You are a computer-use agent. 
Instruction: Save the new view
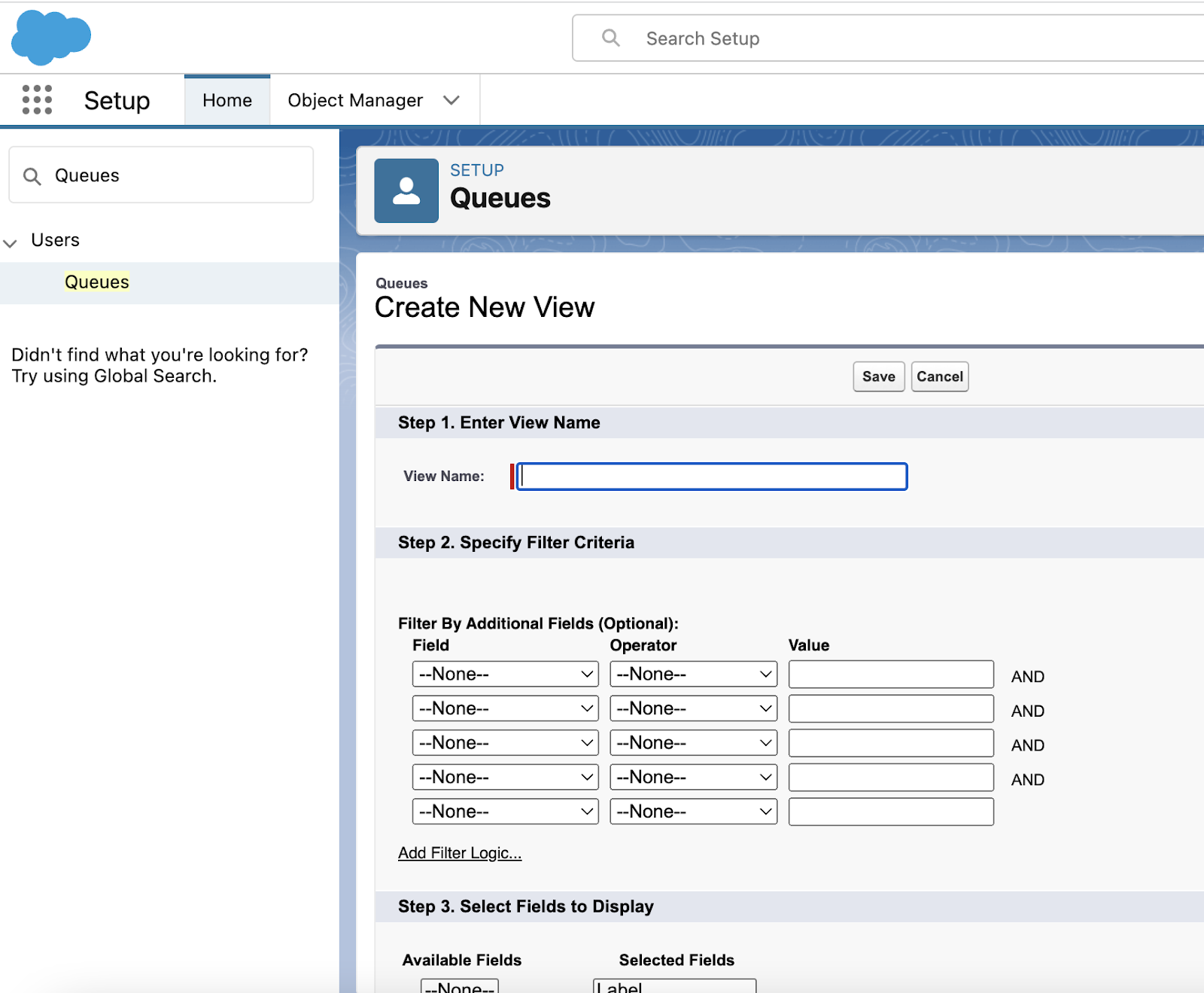(877, 376)
